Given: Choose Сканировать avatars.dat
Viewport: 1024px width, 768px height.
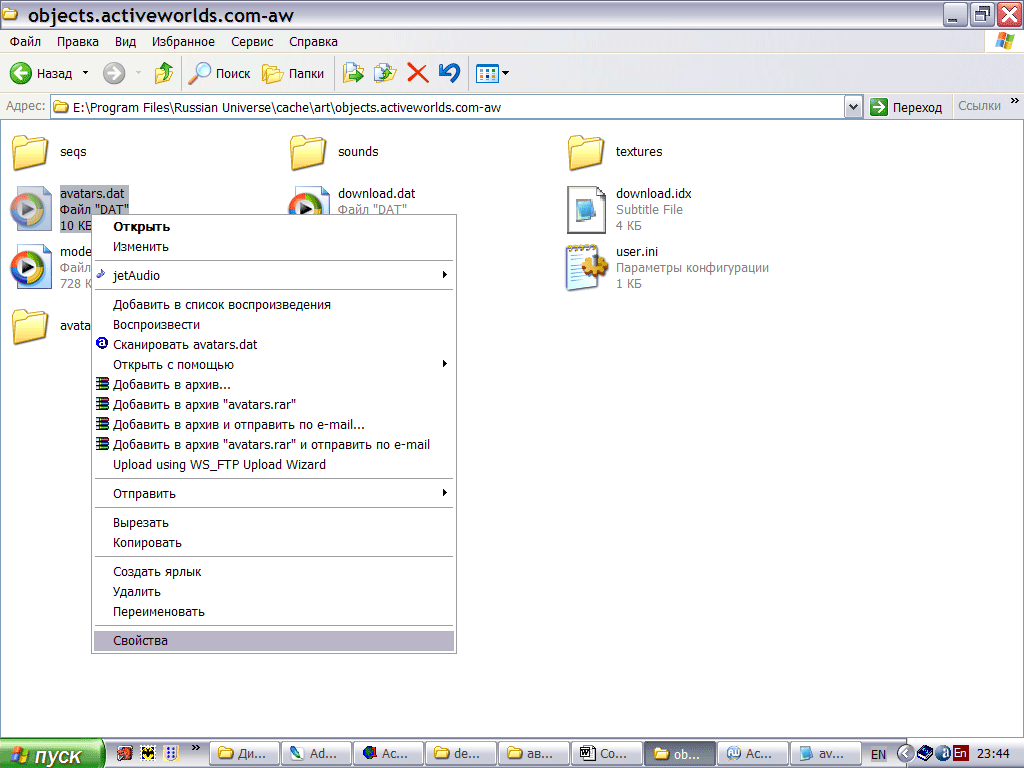Looking at the screenshot, I should click(x=274, y=344).
